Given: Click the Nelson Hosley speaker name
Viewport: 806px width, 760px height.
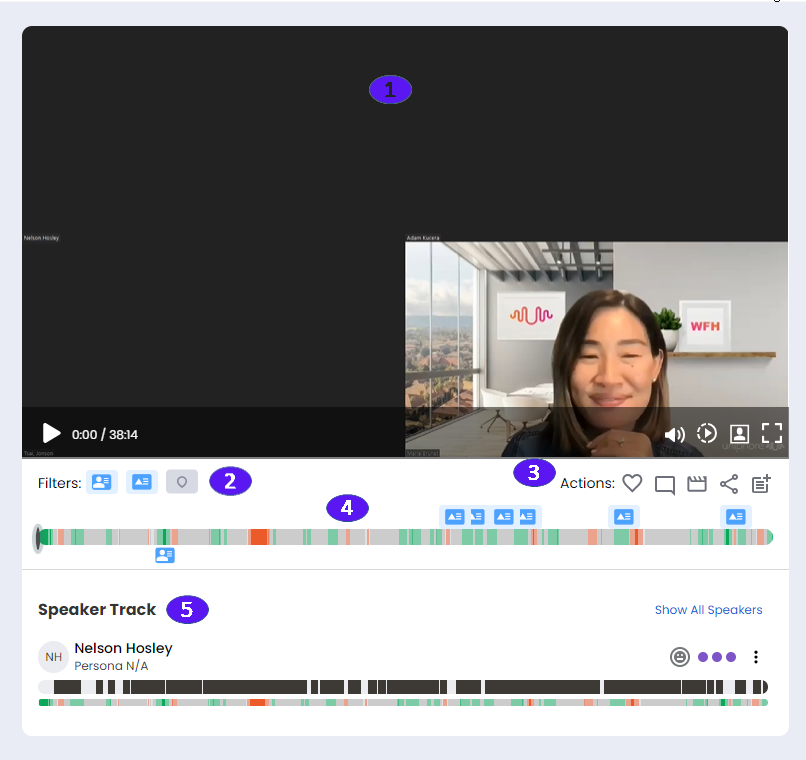Looking at the screenshot, I should [x=123, y=648].
